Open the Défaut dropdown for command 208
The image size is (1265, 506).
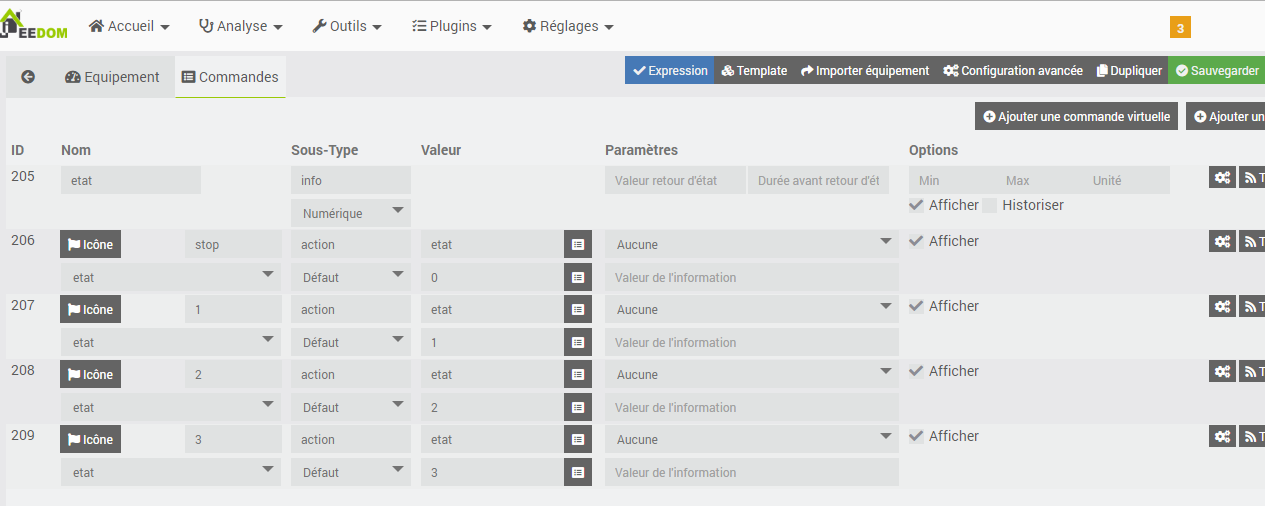click(351, 407)
